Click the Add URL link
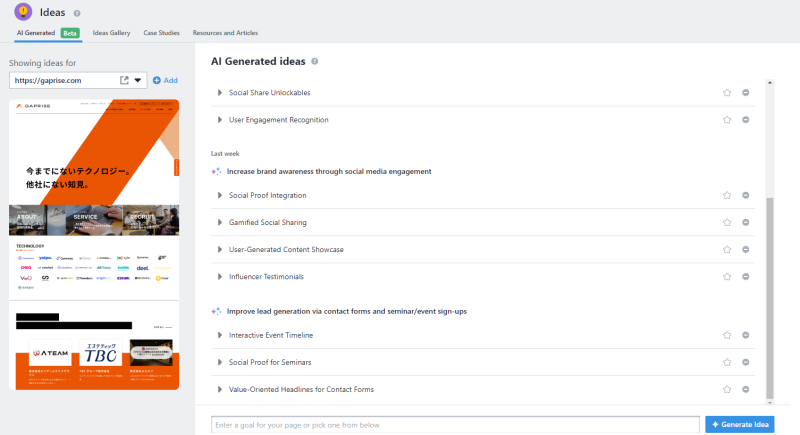Screen dimensions: 800x435 [x=165, y=80]
